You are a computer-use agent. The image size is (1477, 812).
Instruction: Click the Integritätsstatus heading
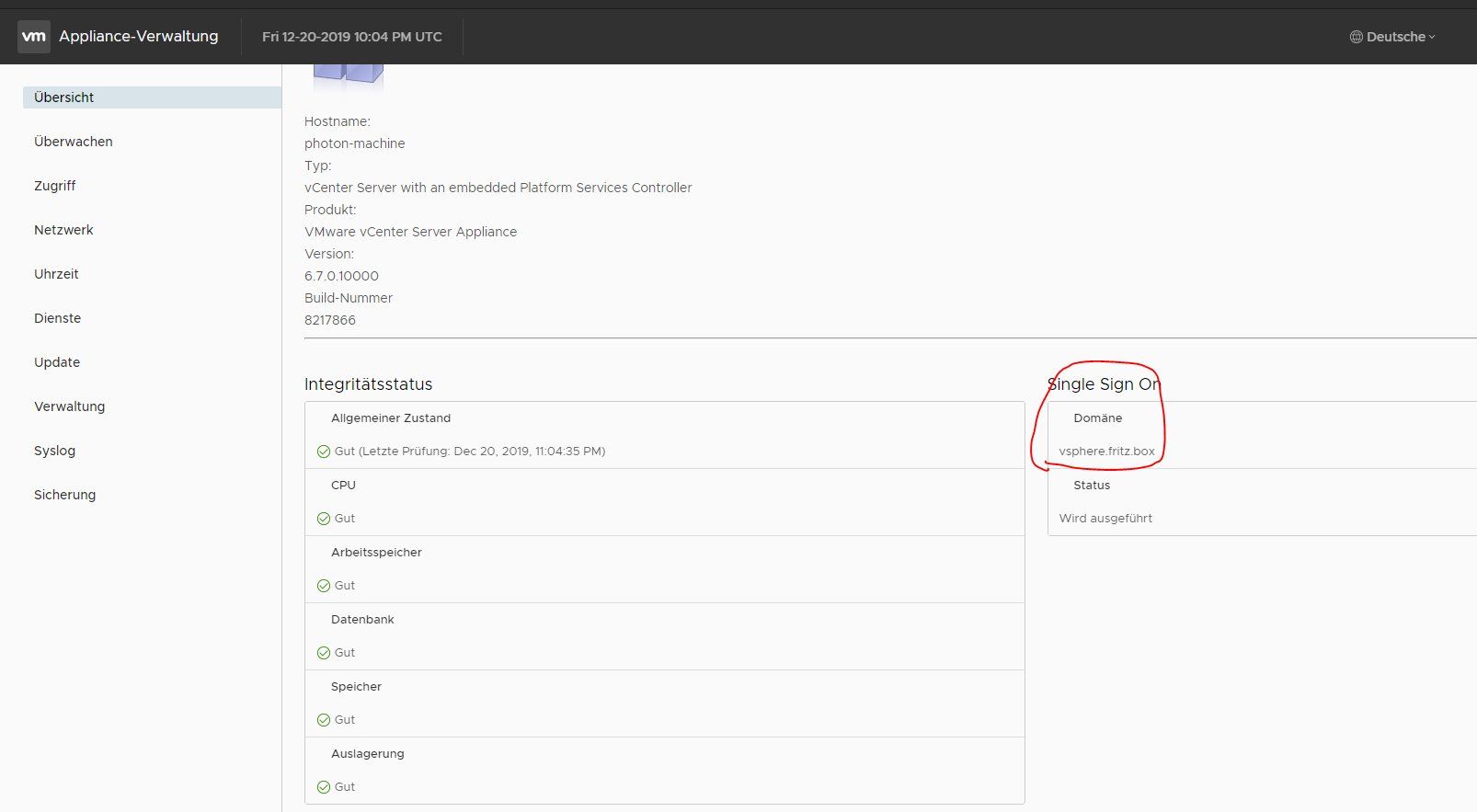tap(368, 384)
